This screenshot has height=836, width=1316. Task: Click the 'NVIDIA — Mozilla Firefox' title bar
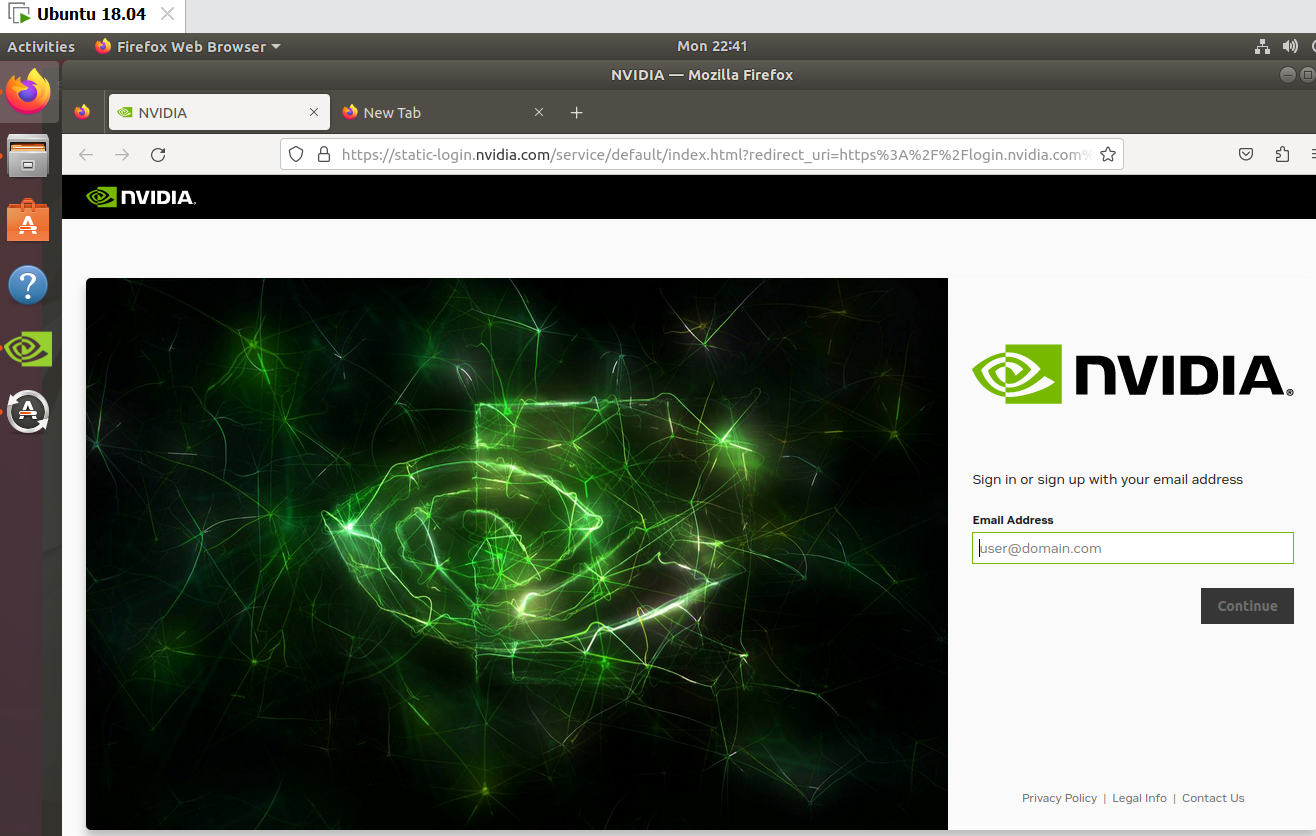(x=702, y=75)
